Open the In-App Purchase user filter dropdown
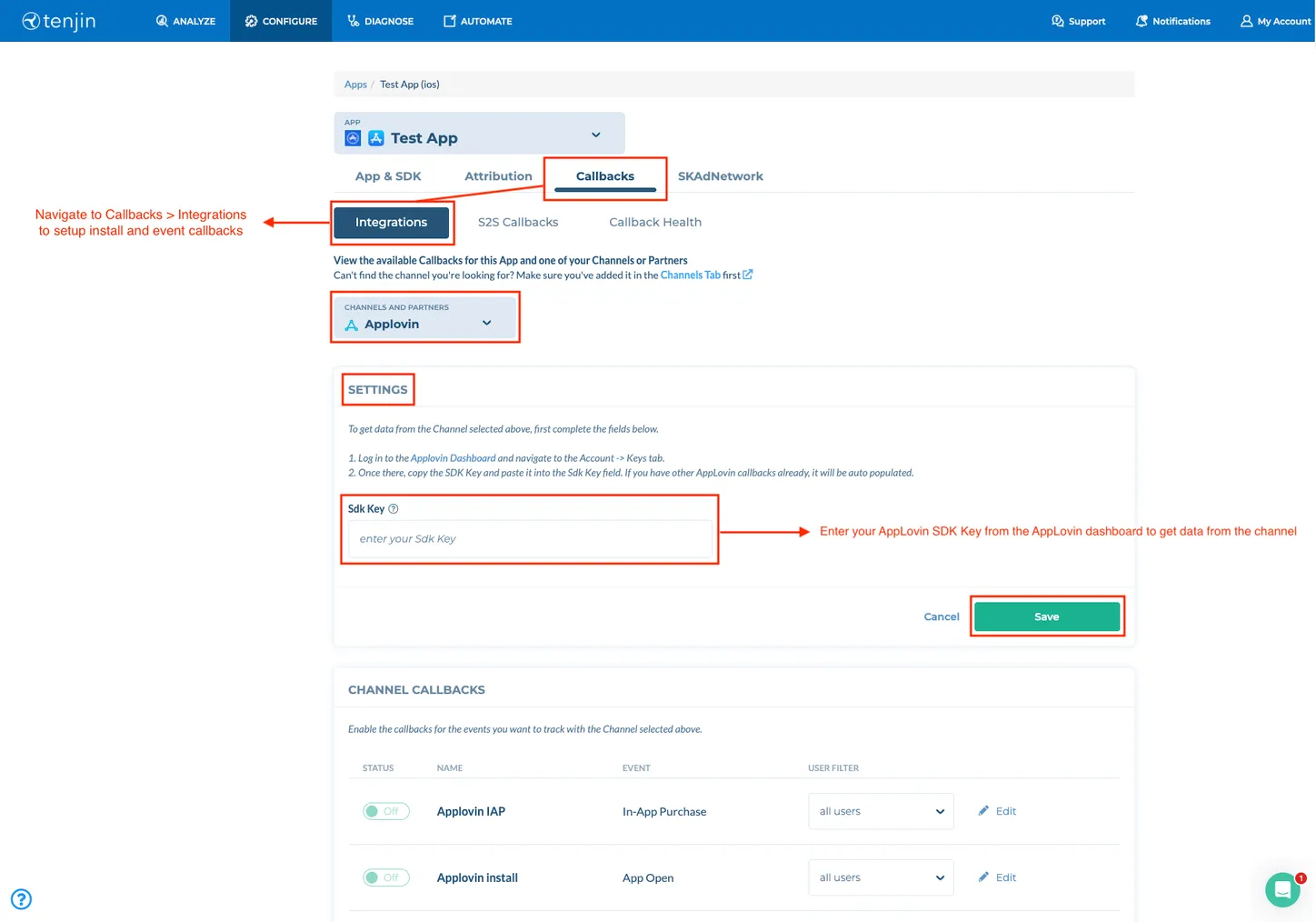Image resolution: width=1316 pixels, height=922 pixels. point(880,810)
